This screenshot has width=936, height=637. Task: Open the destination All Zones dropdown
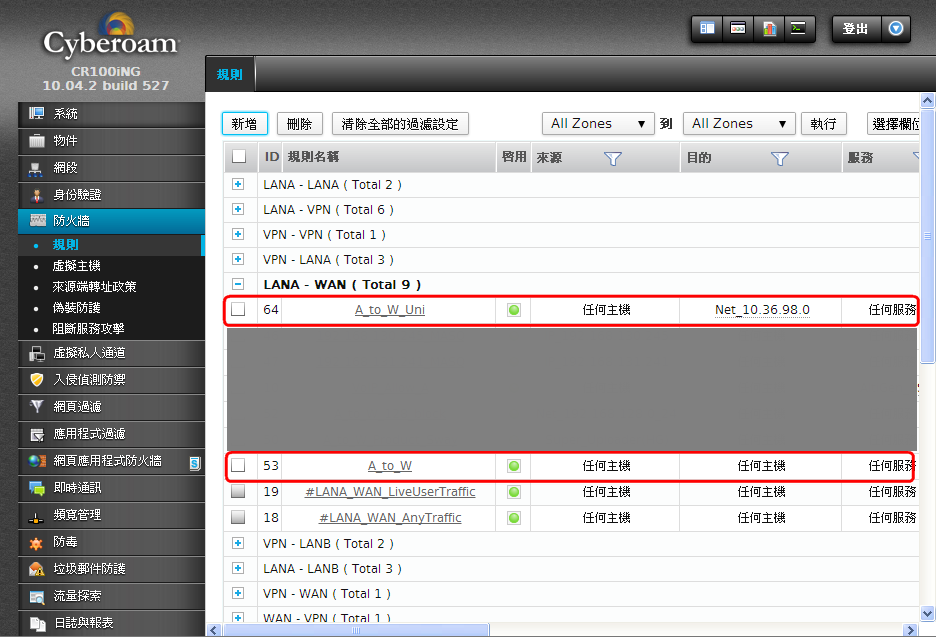739,124
